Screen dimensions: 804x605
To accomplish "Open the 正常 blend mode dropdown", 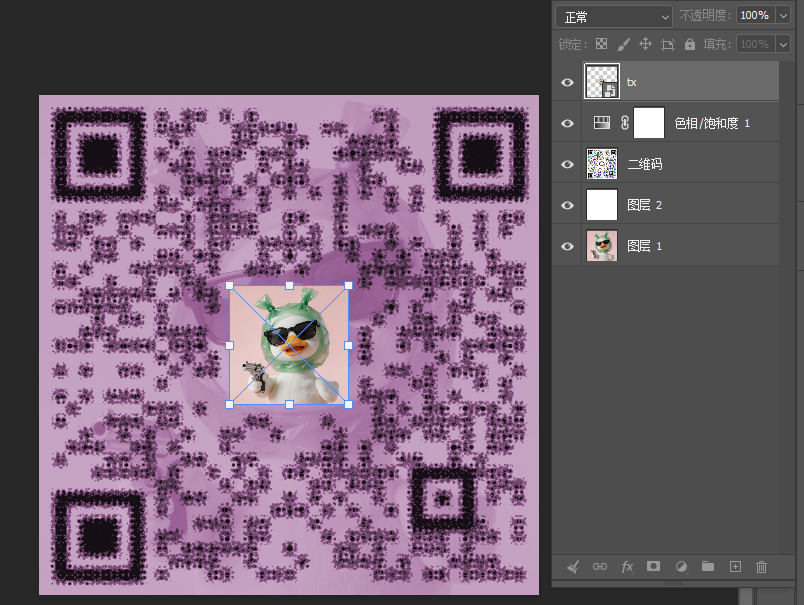I will pos(614,17).
